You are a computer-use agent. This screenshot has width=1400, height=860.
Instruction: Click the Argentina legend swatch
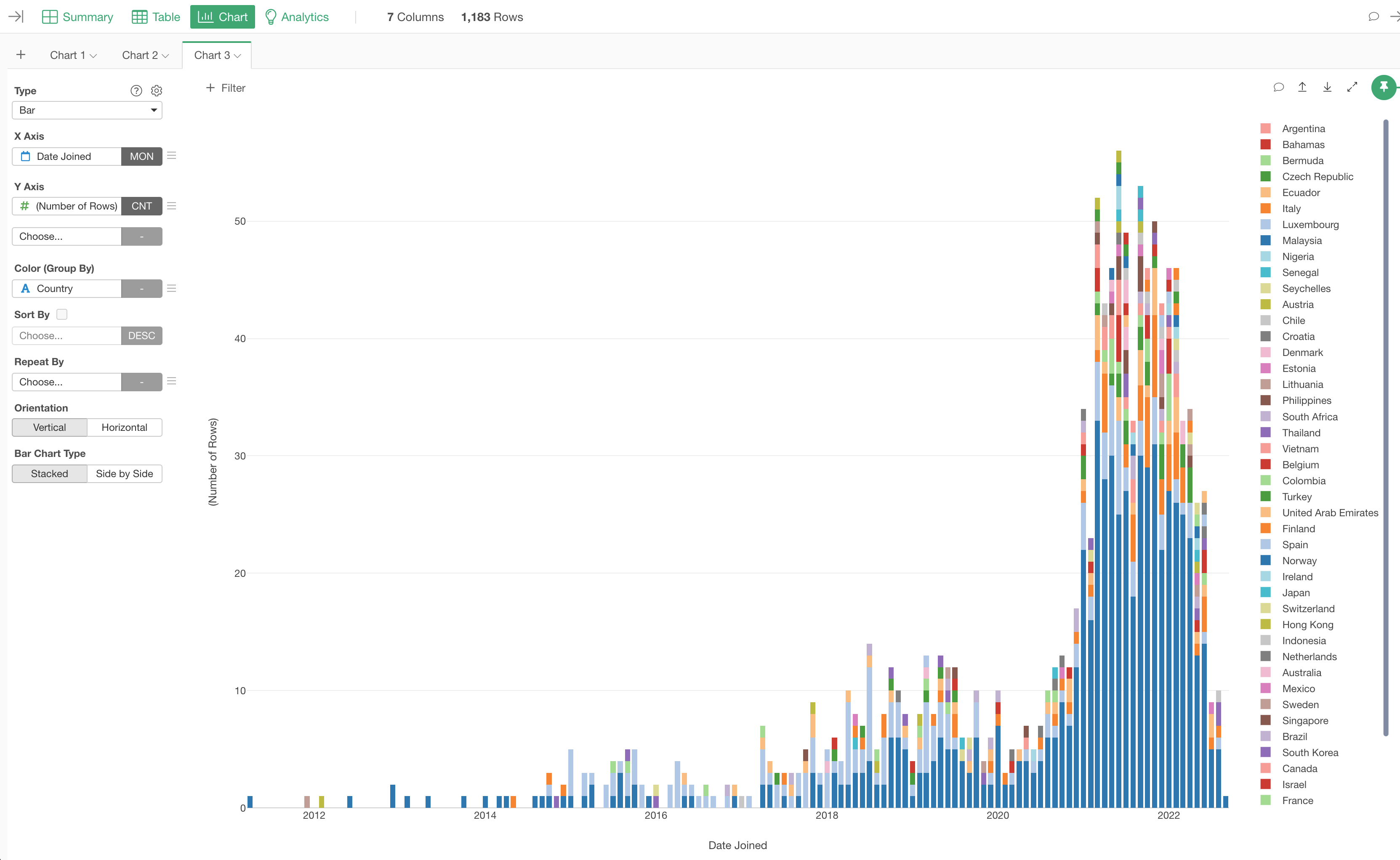point(1265,129)
